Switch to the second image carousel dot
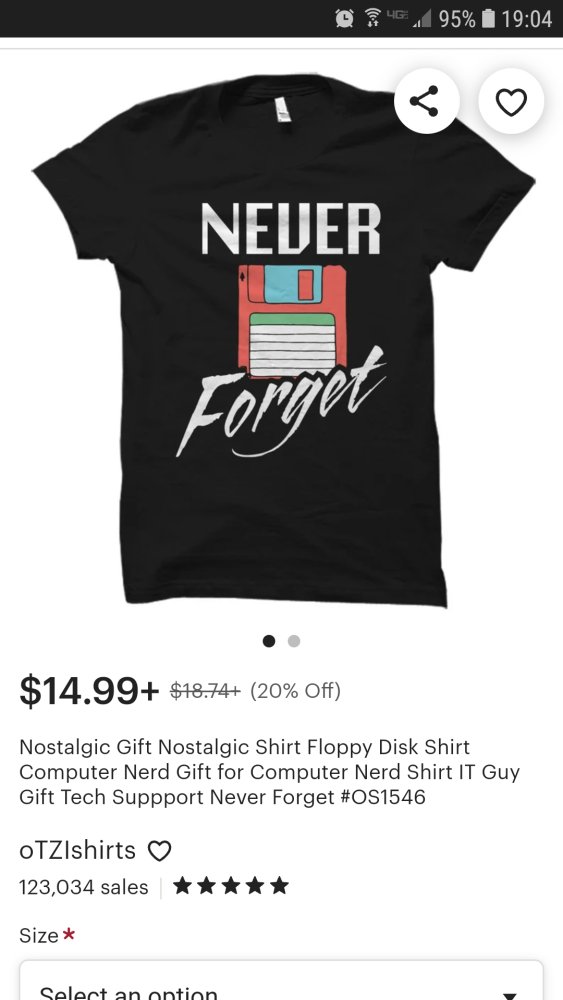 pos(294,641)
